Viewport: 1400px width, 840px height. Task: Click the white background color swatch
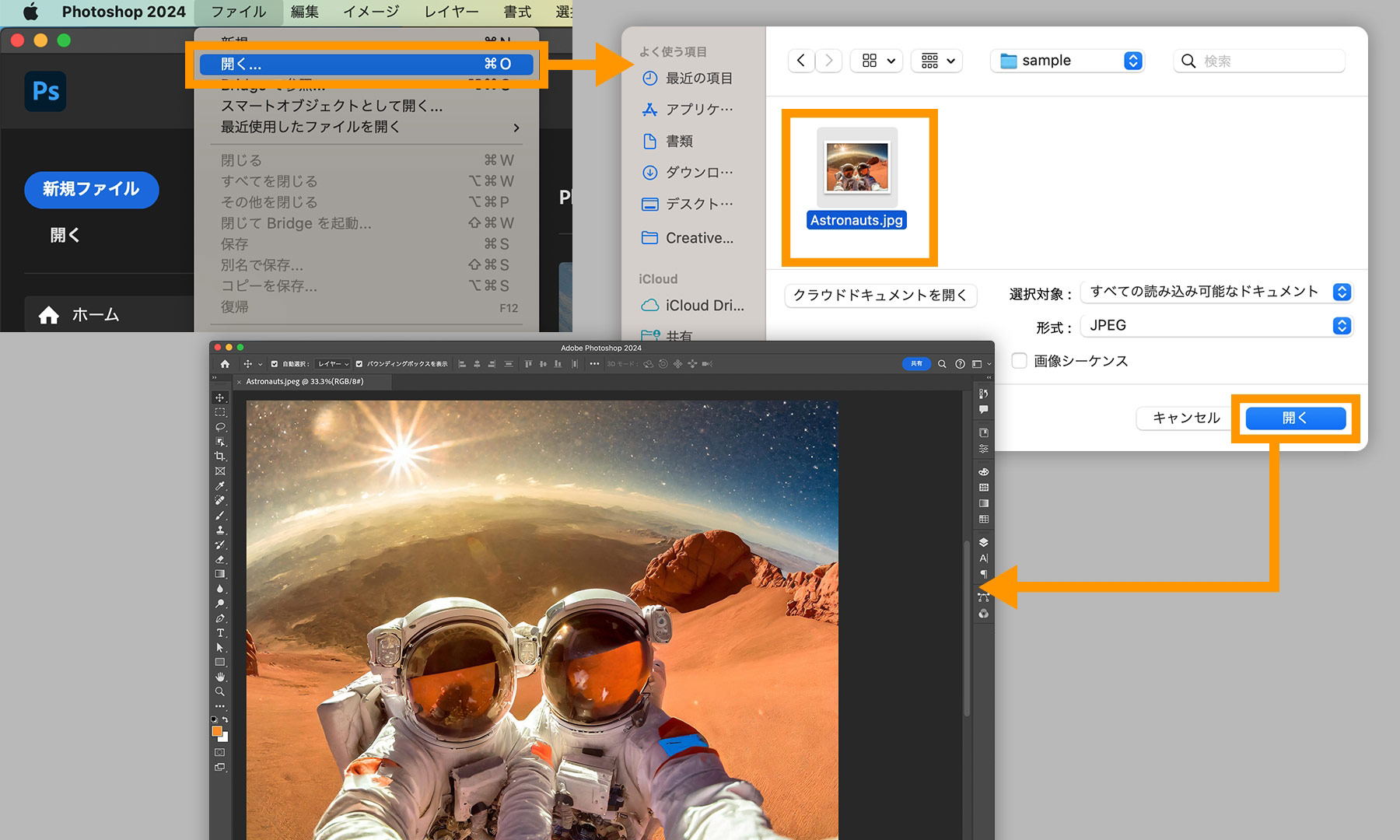pyautogui.click(x=224, y=738)
